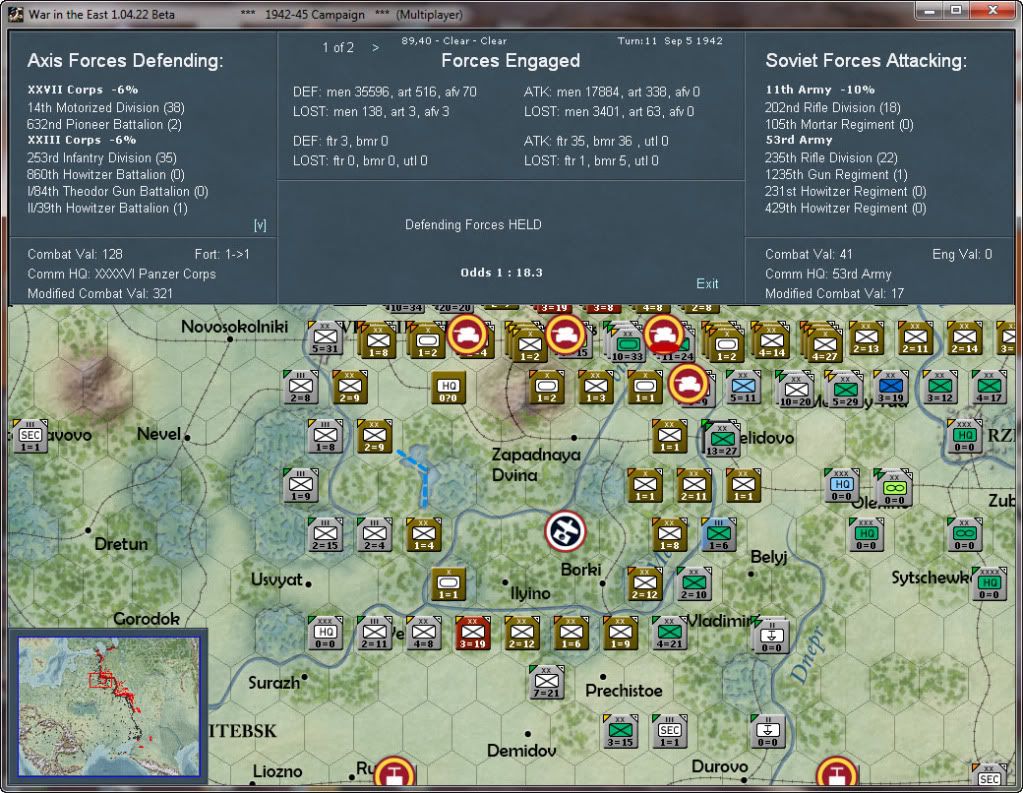Select the grey 4=8 division counter beside red 3=19
The image size is (1023, 793).
click(x=423, y=633)
